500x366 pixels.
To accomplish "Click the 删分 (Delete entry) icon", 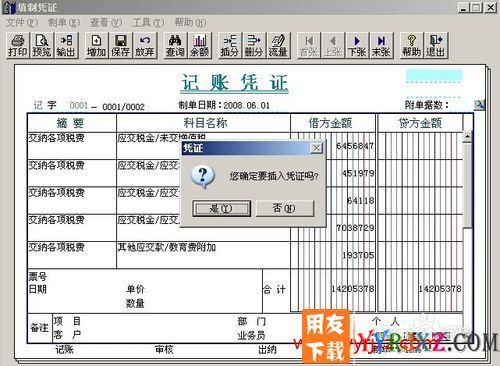I will pos(254,45).
